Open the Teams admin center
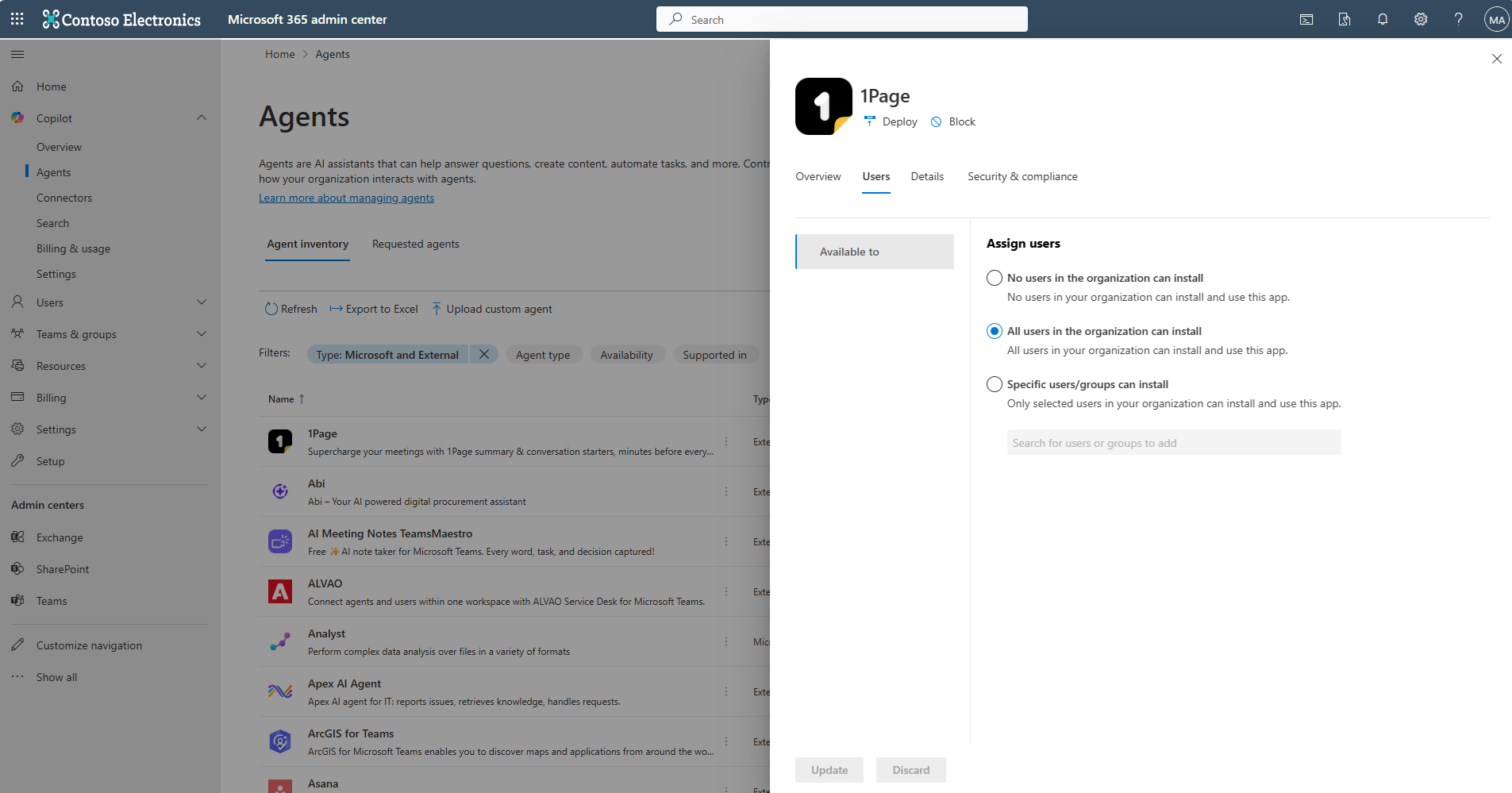The height and width of the screenshot is (793, 1512). [51, 601]
